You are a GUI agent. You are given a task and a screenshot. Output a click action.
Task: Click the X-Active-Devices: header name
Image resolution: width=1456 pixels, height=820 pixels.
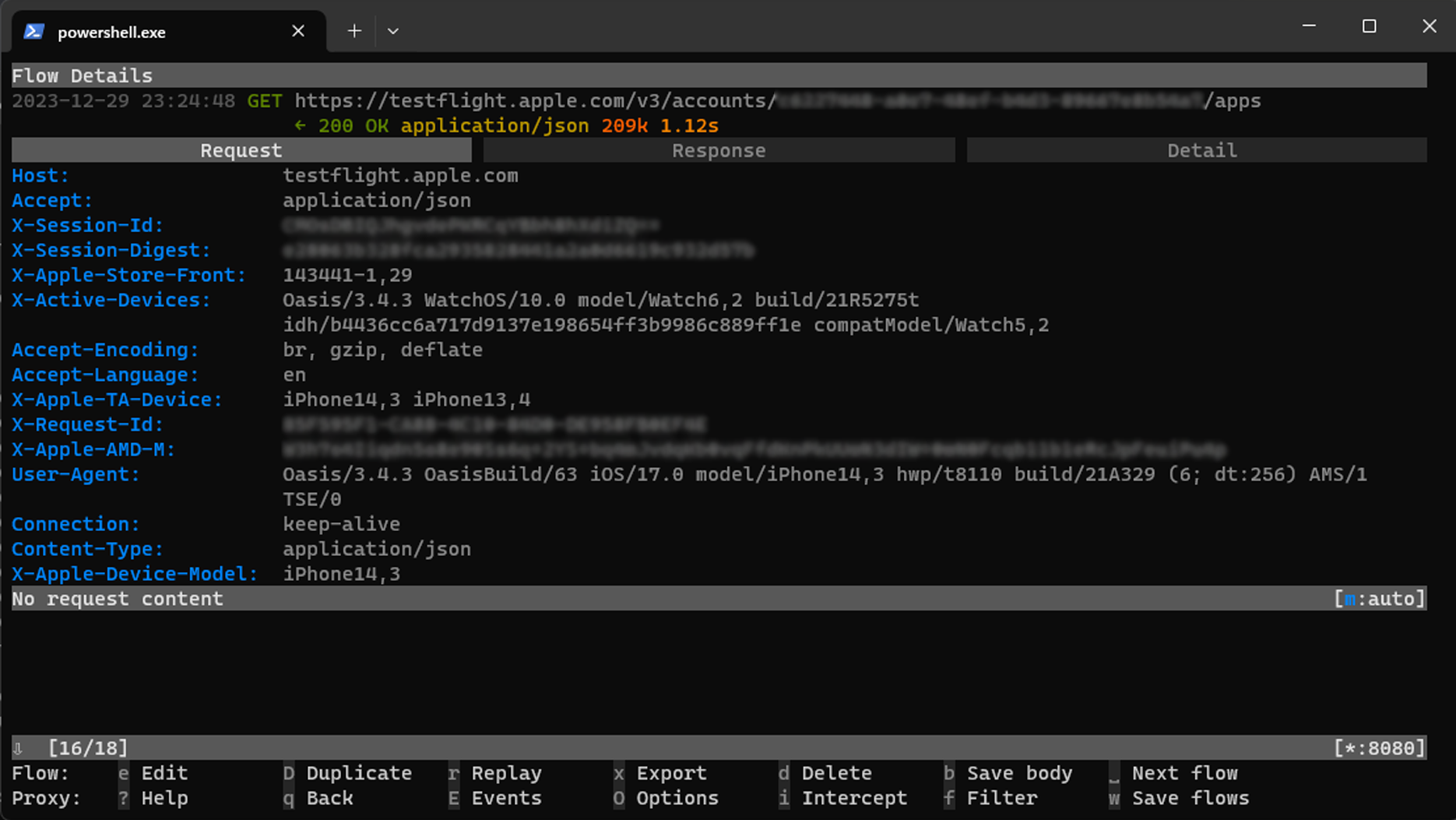[x=111, y=300]
